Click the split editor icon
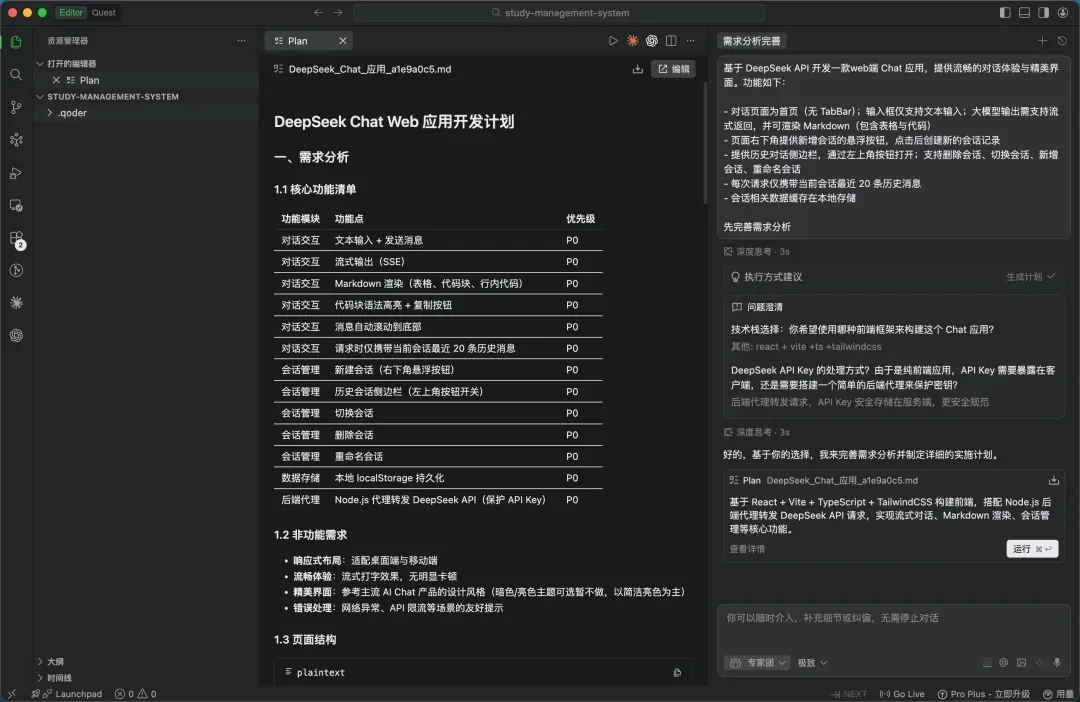Image resolution: width=1080 pixels, height=702 pixels. [x=671, y=41]
